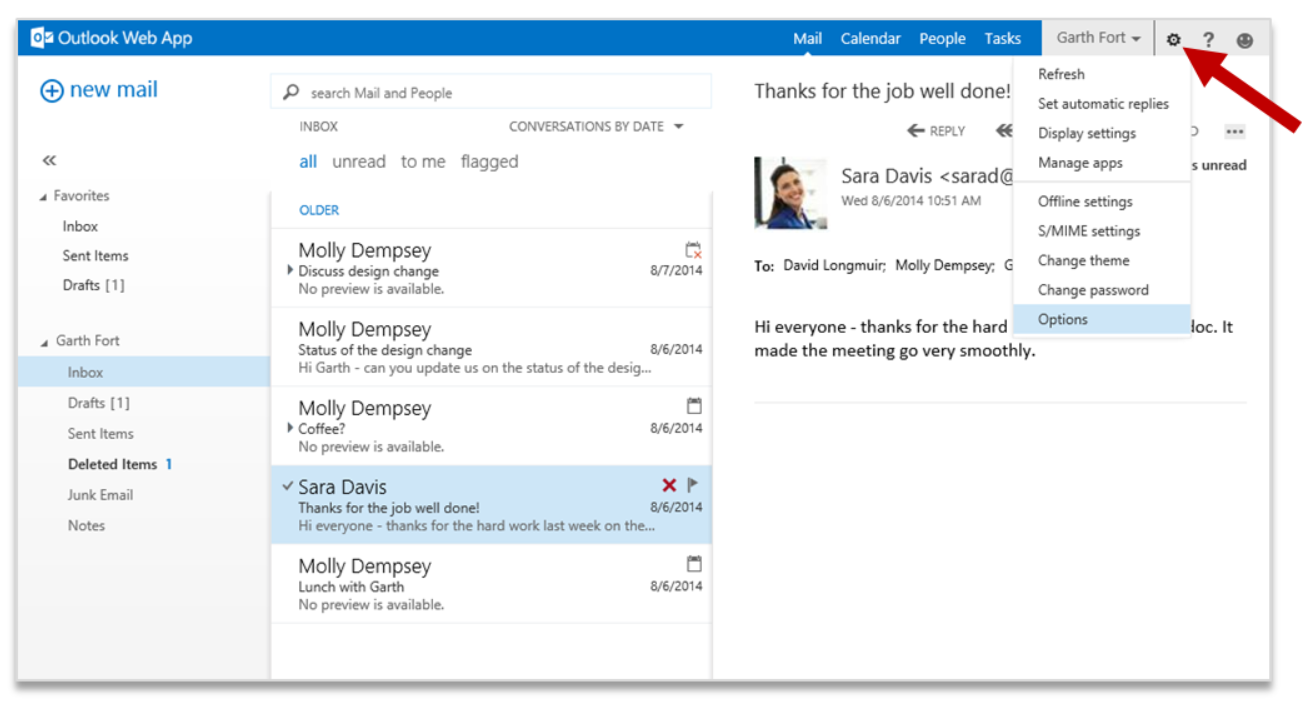Open the more actions ellipsis button
This screenshot has width=1316, height=710.
click(x=1234, y=131)
